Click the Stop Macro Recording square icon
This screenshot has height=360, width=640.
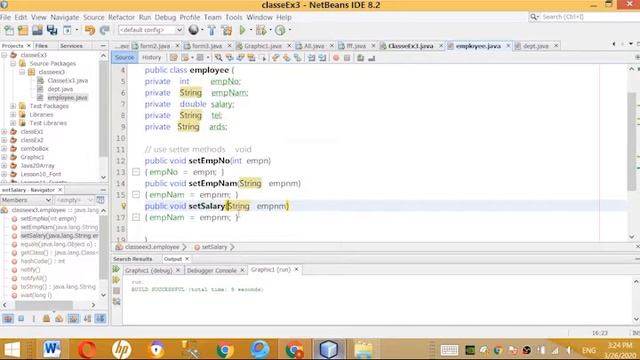[347, 58]
